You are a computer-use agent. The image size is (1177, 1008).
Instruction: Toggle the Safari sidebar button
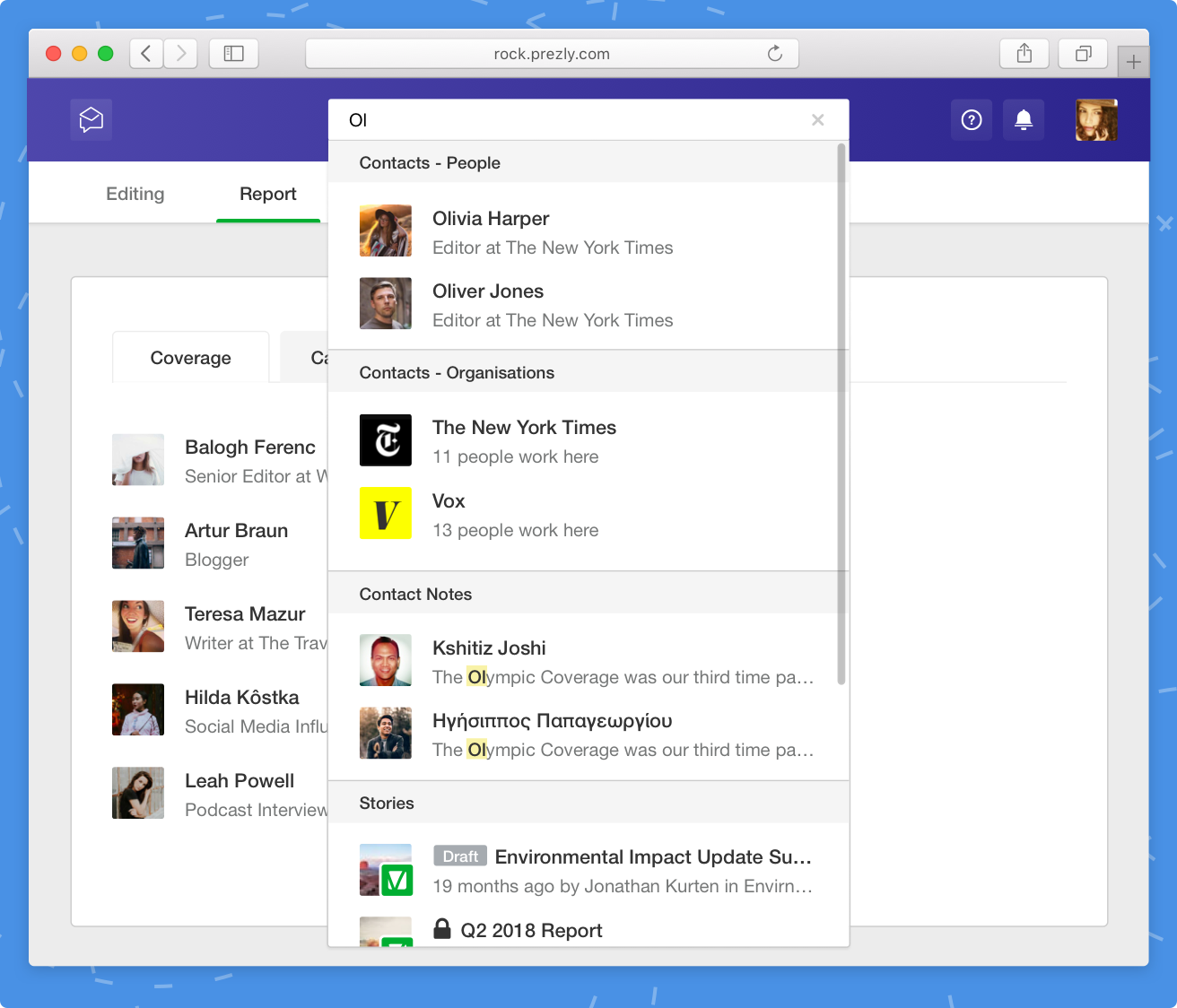click(234, 54)
